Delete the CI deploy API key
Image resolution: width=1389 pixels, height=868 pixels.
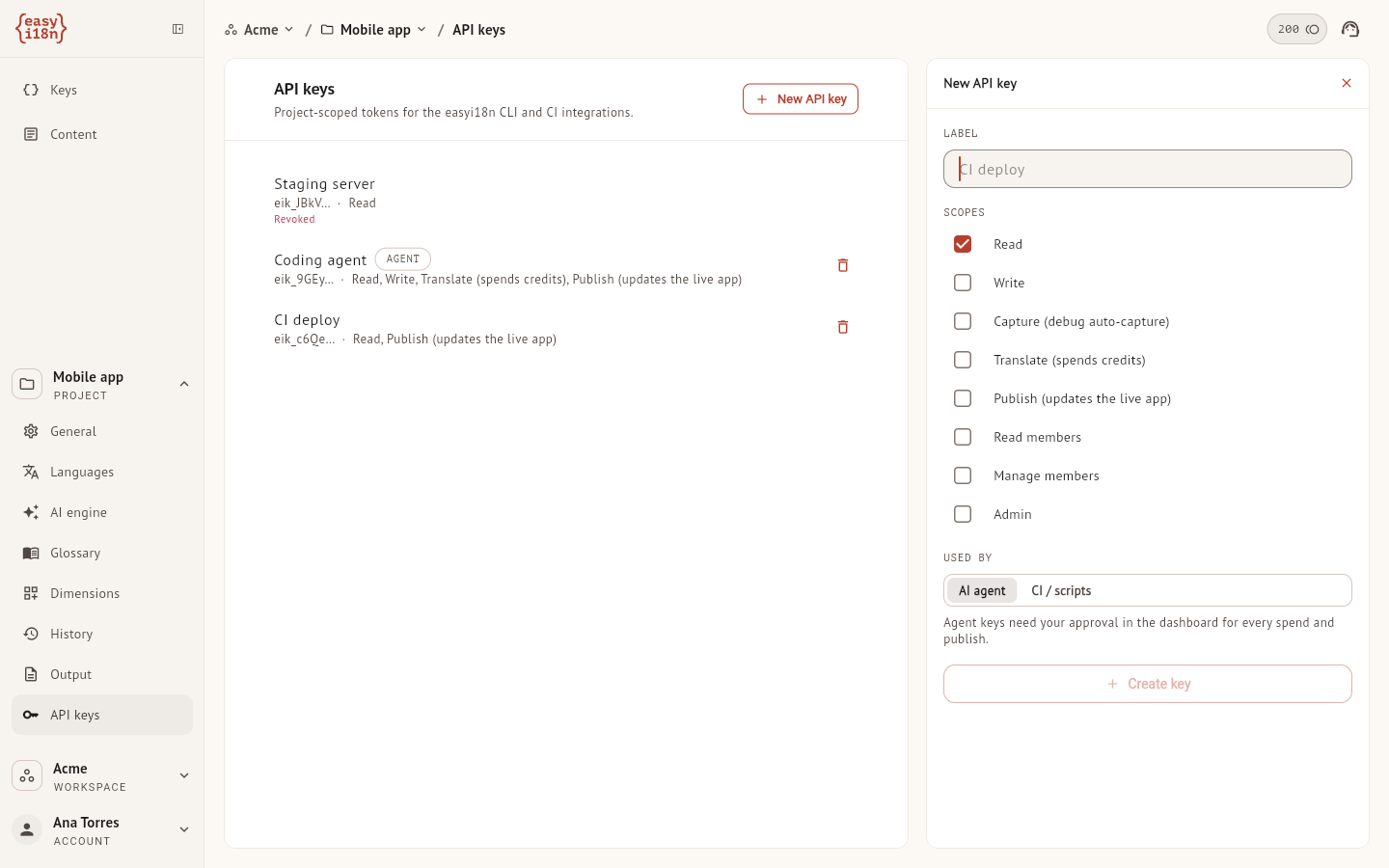pos(843,327)
